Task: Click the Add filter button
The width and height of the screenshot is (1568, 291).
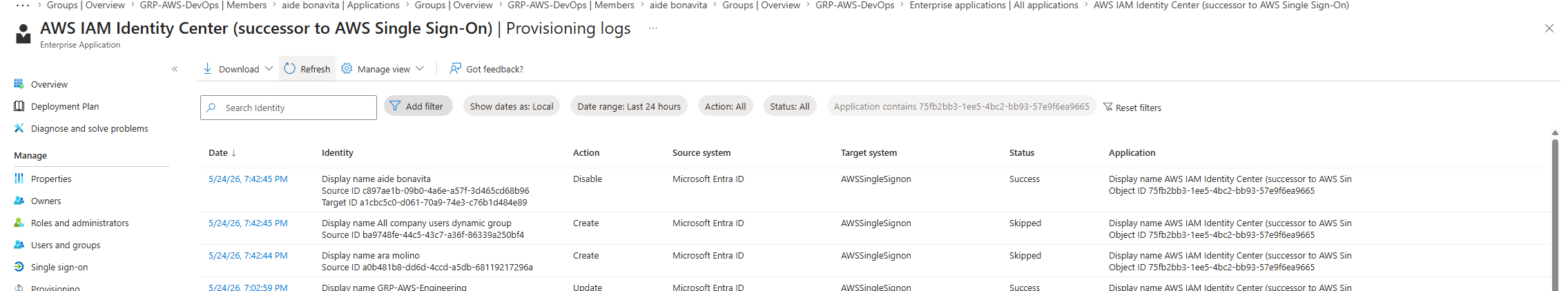Action: 418,106
